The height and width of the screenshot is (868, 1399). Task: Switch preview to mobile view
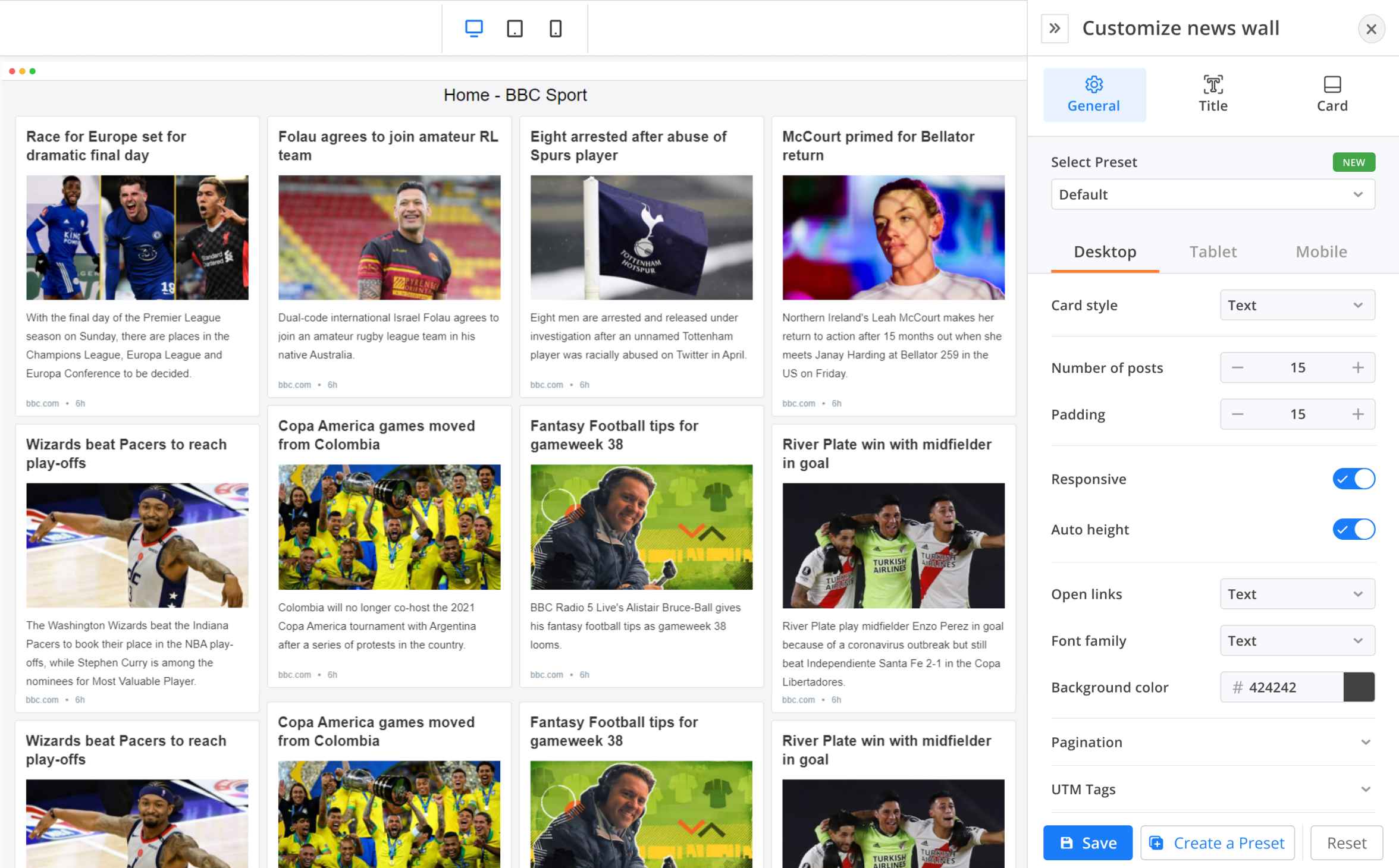(556, 28)
